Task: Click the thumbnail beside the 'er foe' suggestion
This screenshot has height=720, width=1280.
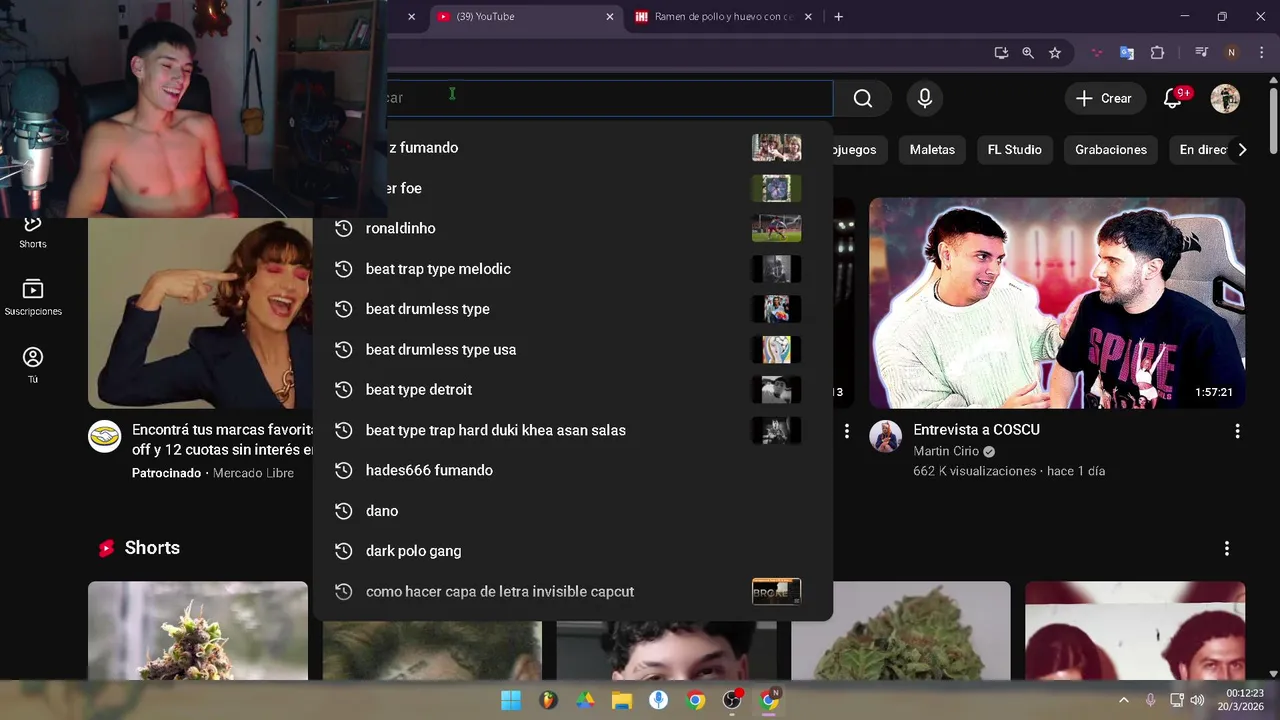Action: point(776,188)
